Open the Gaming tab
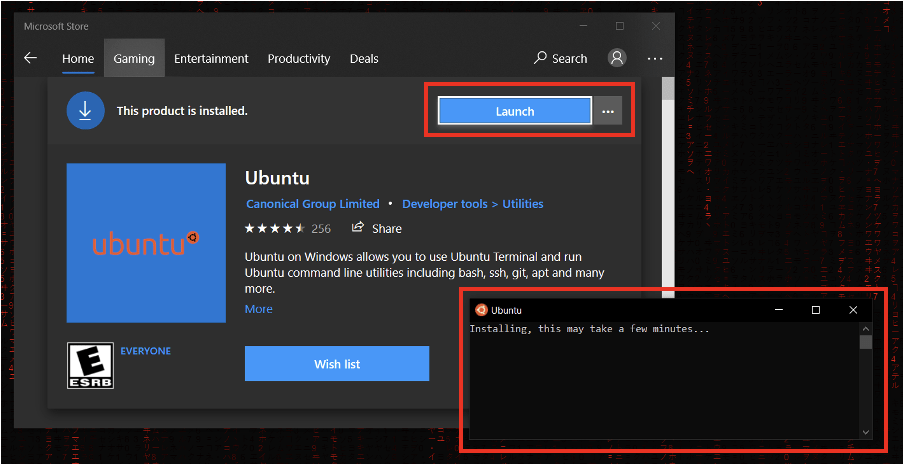 (x=134, y=58)
